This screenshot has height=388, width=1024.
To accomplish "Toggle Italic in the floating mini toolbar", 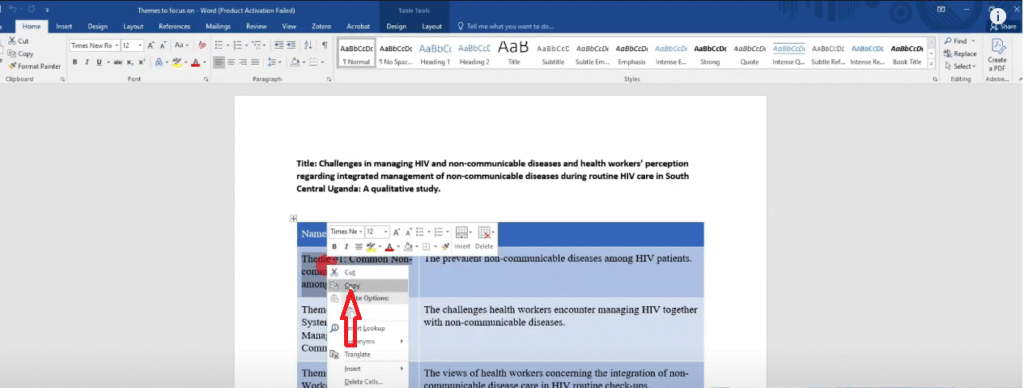I will (x=346, y=246).
